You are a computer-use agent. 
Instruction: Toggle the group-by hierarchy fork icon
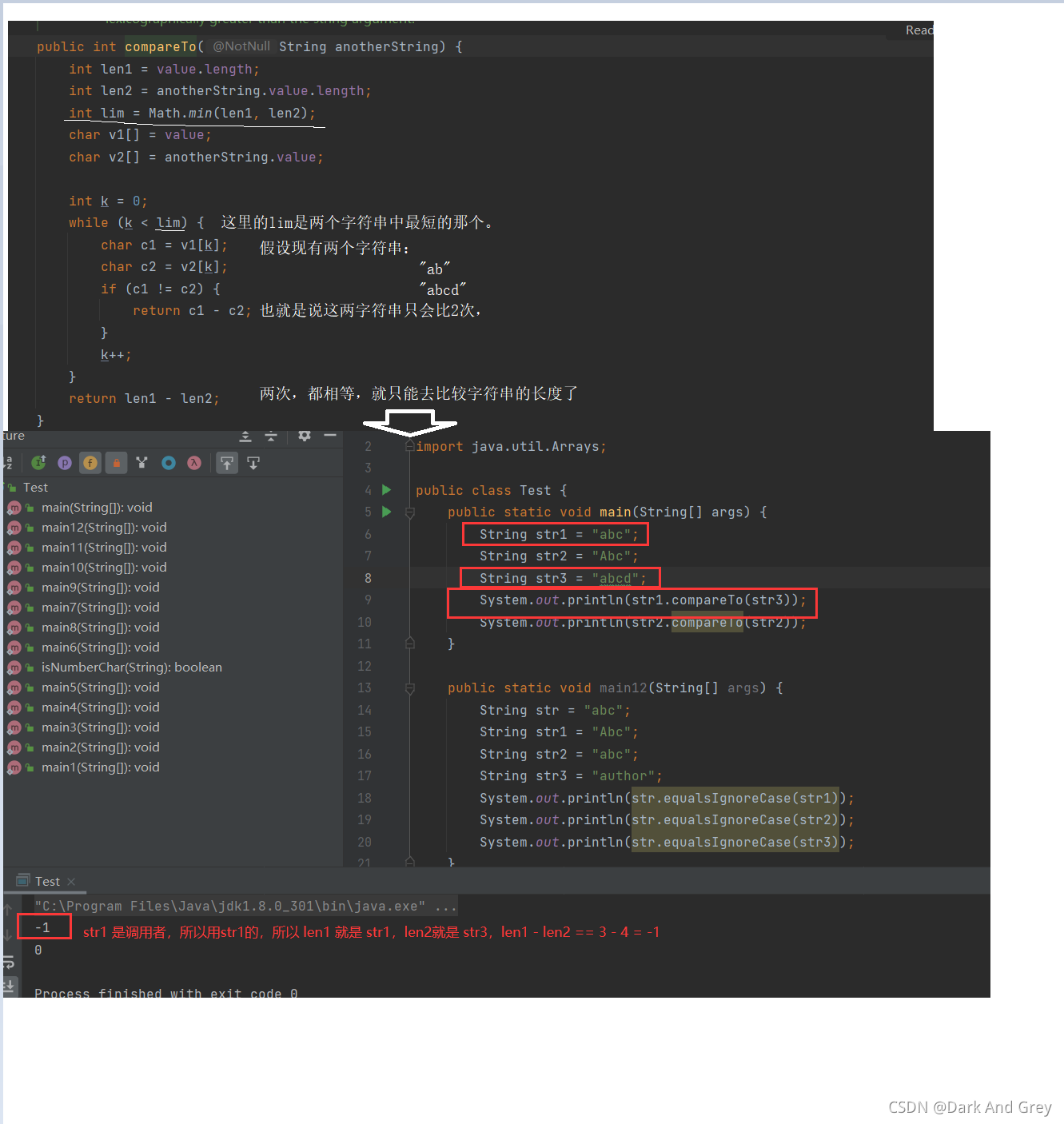pyautogui.click(x=142, y=462)
